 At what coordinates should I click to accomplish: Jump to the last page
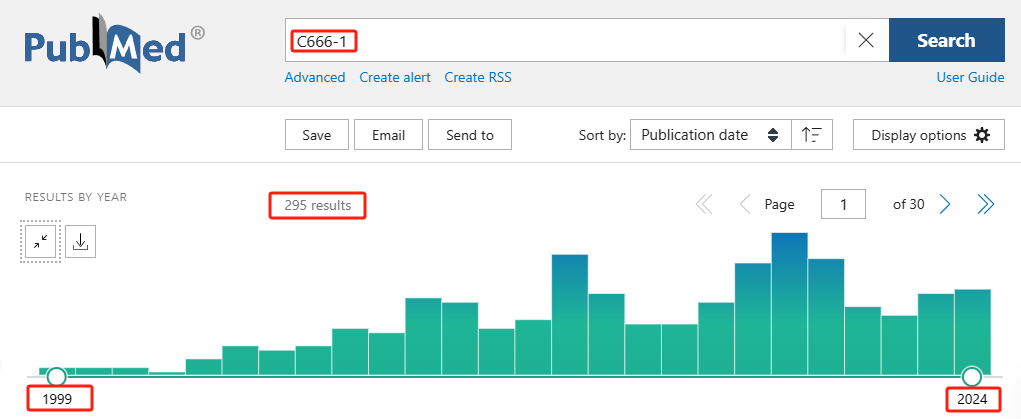[x=986, y=205]
